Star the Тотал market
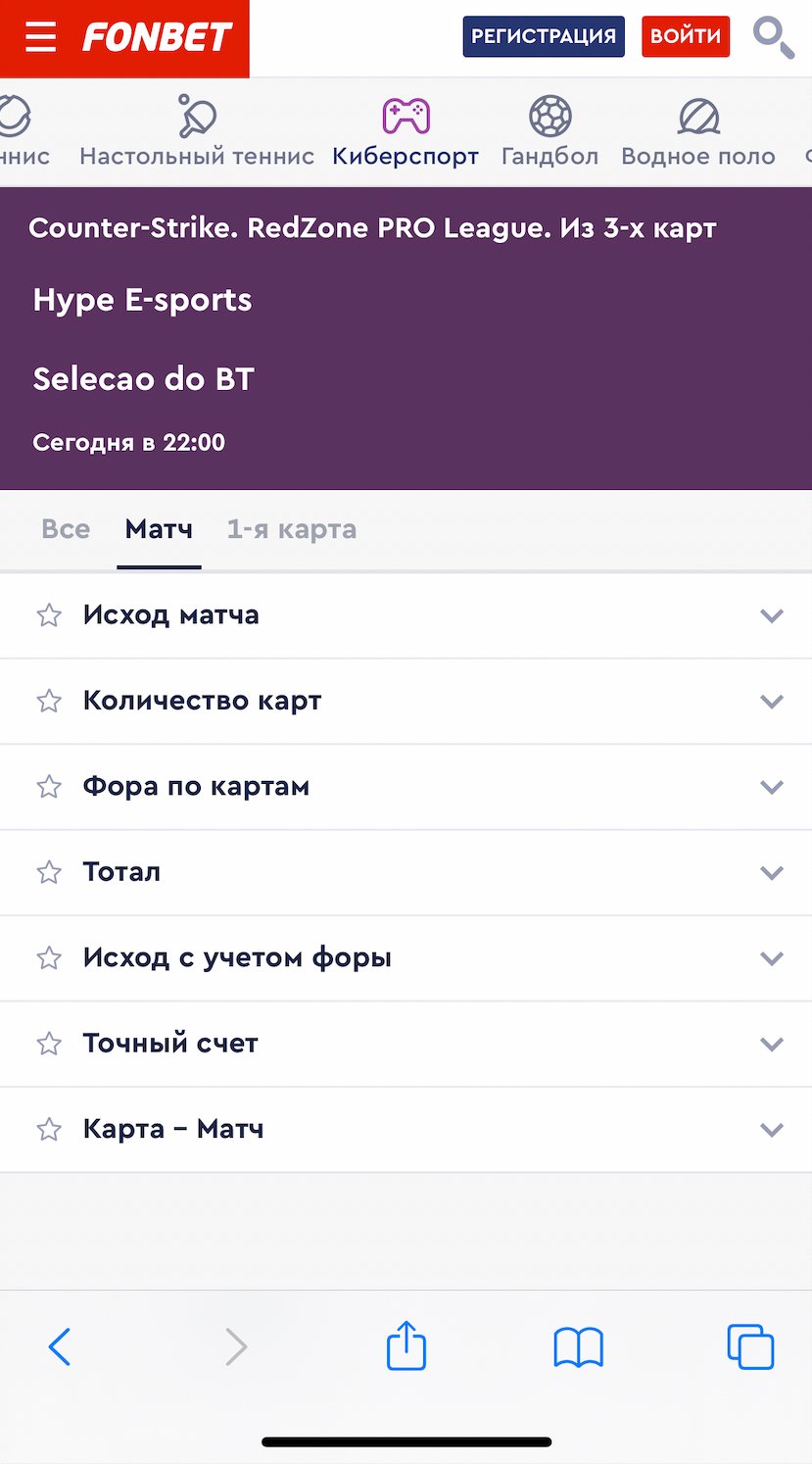Image resolution: width=812 pixels, height=1464 pixels. click(49, 872)
